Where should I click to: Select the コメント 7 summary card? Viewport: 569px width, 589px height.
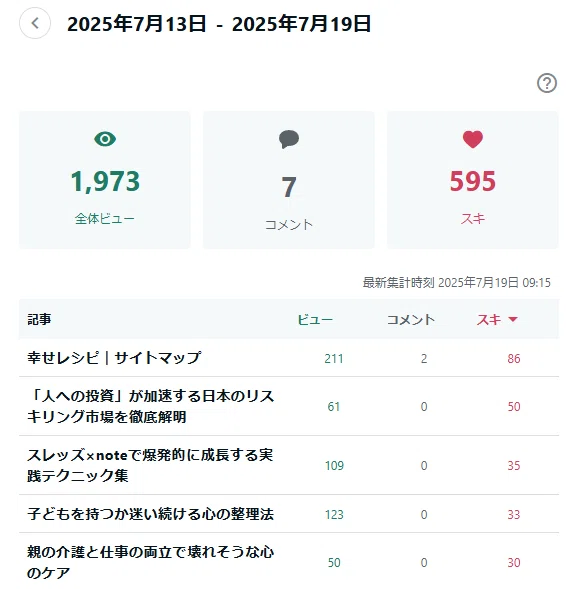[x=289, y=180]
